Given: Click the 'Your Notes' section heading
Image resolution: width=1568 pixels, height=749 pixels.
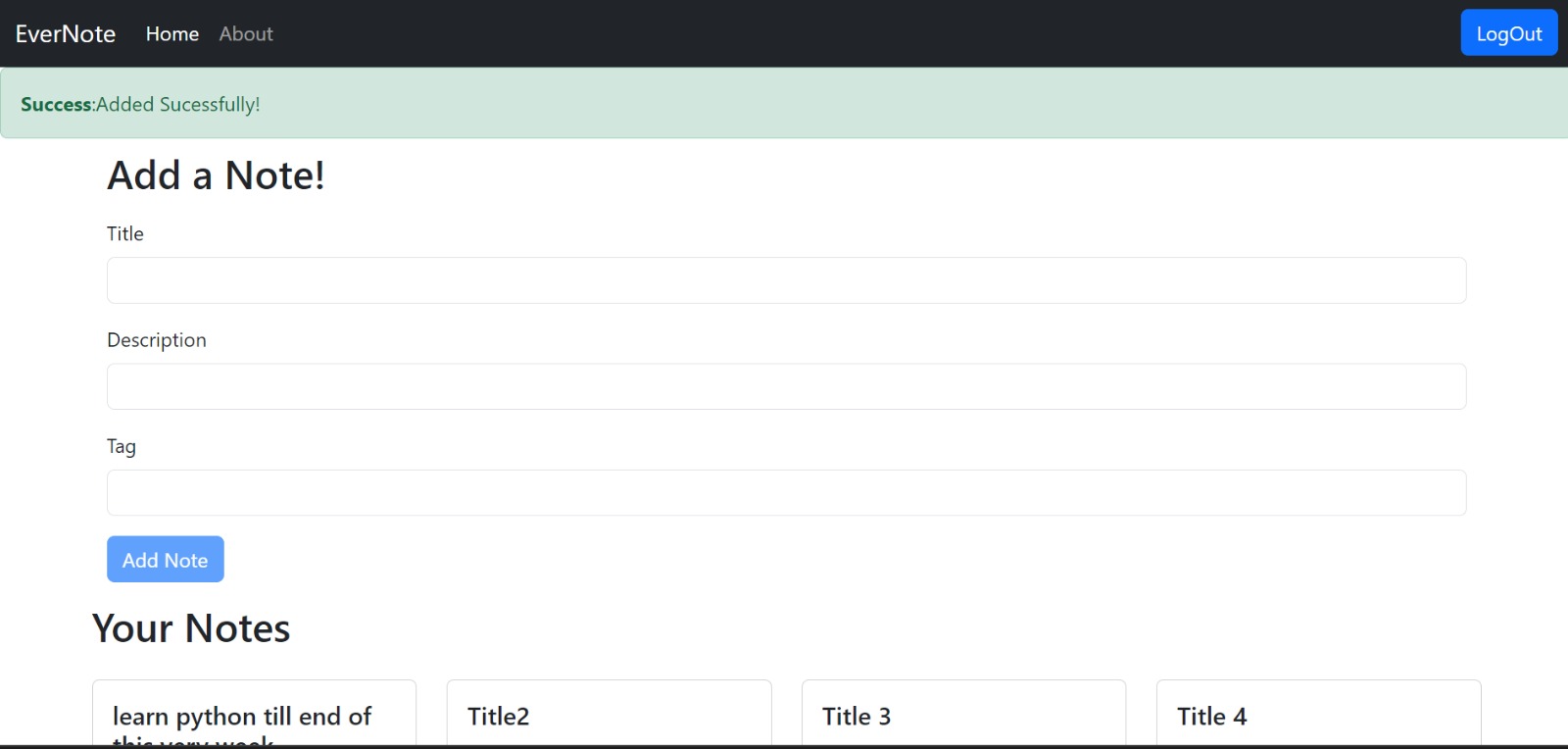Looking at the screenshot, I should click(x=191, y=628).
